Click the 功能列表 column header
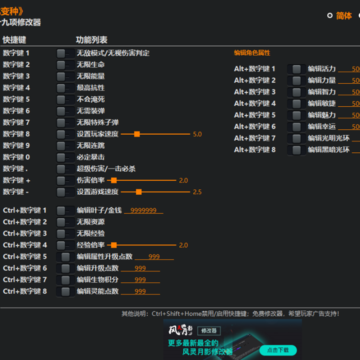The image size is (360, 360). coord(92,40)
